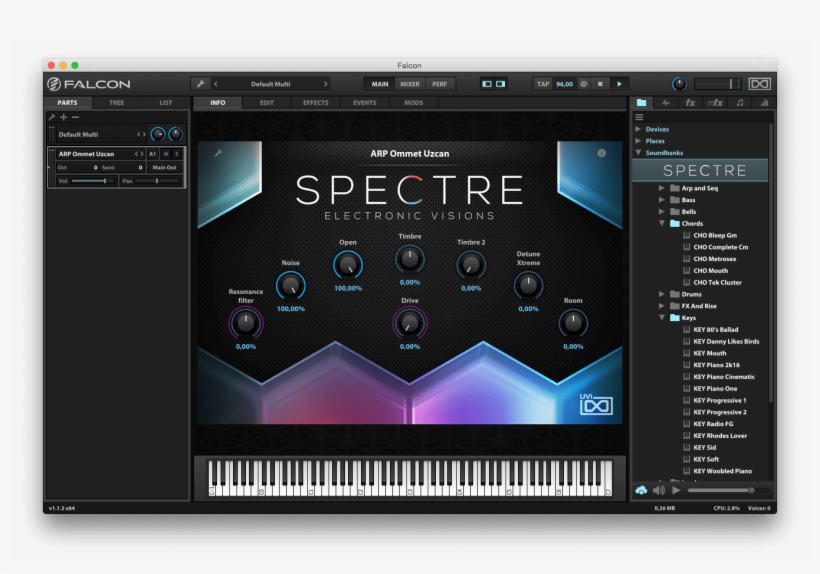The width and height of the screenshot is (820, 574).
Task: Select the CHO Metrosex preset
Action: (714, 259)
